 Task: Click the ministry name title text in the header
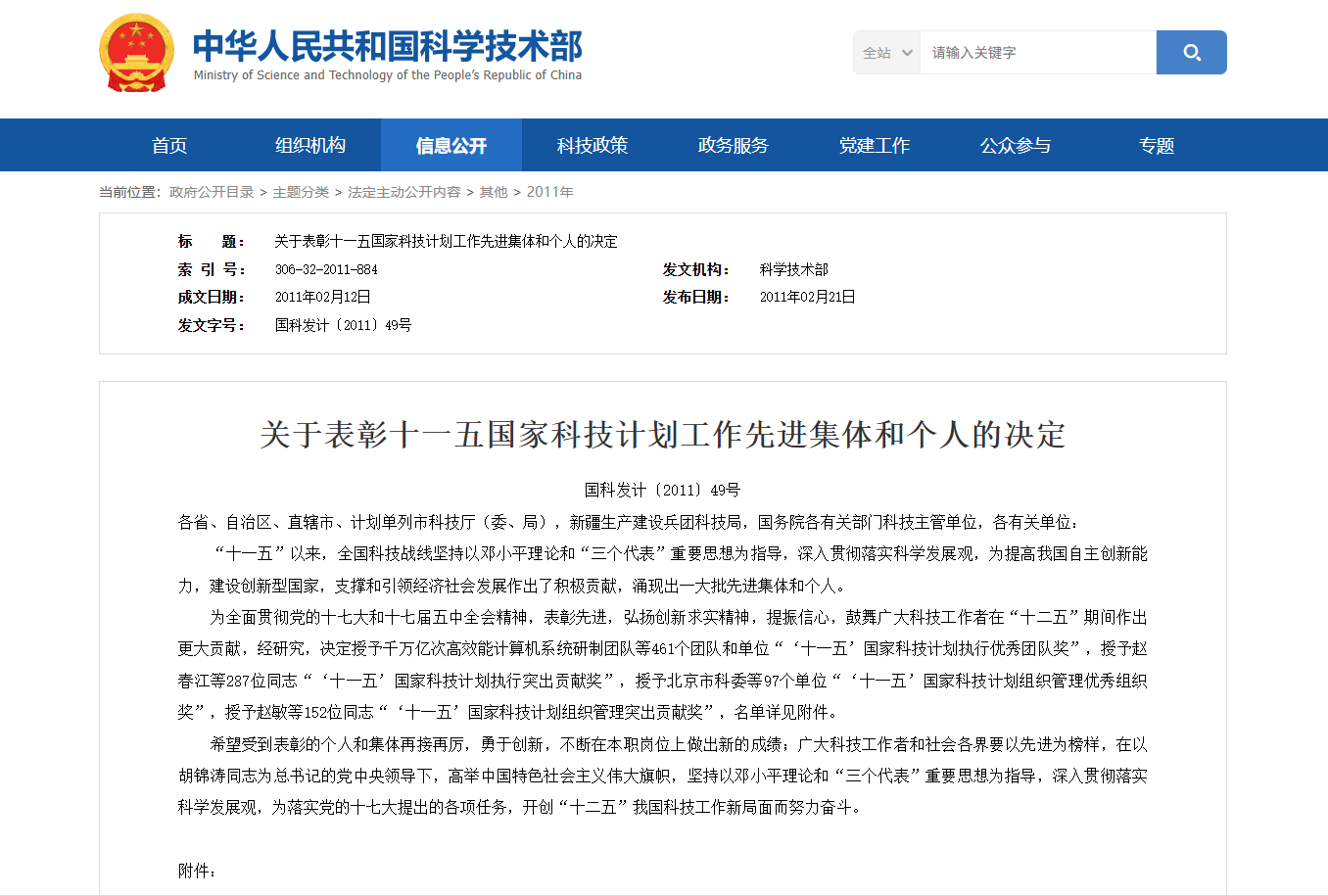(387, 47)
